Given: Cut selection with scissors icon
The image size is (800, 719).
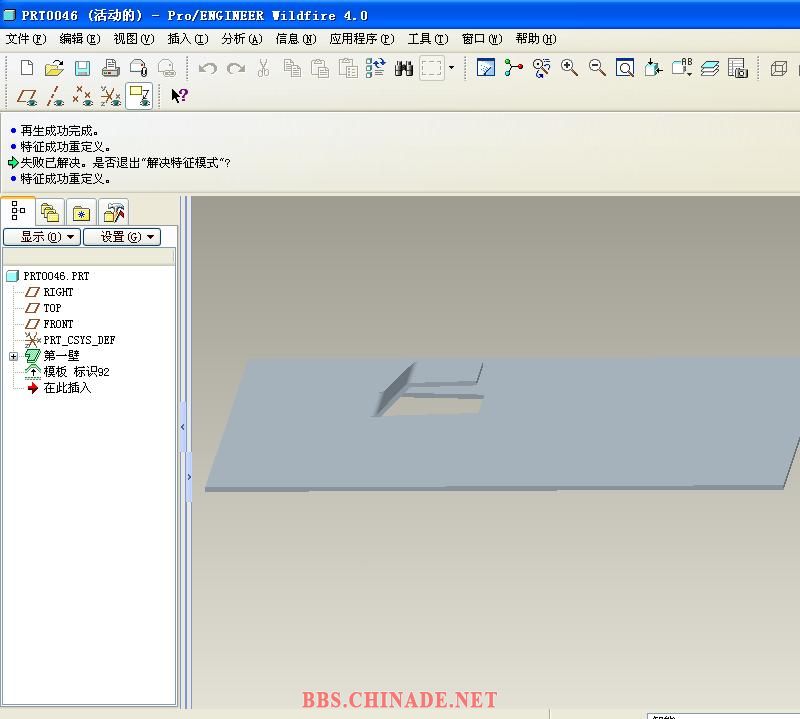Looking at the screenshot, I should pos(263,68).
